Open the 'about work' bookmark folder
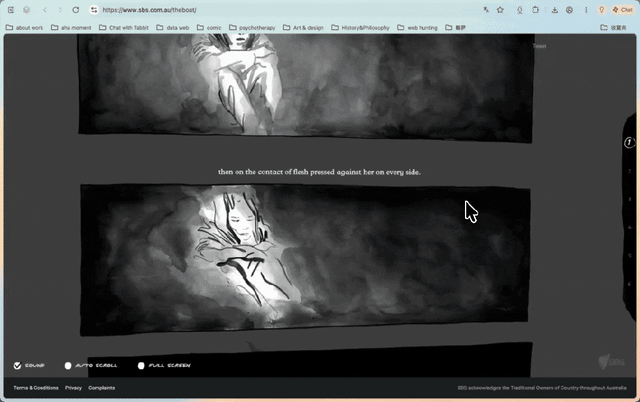640x402 pixels. click(24, 28)
